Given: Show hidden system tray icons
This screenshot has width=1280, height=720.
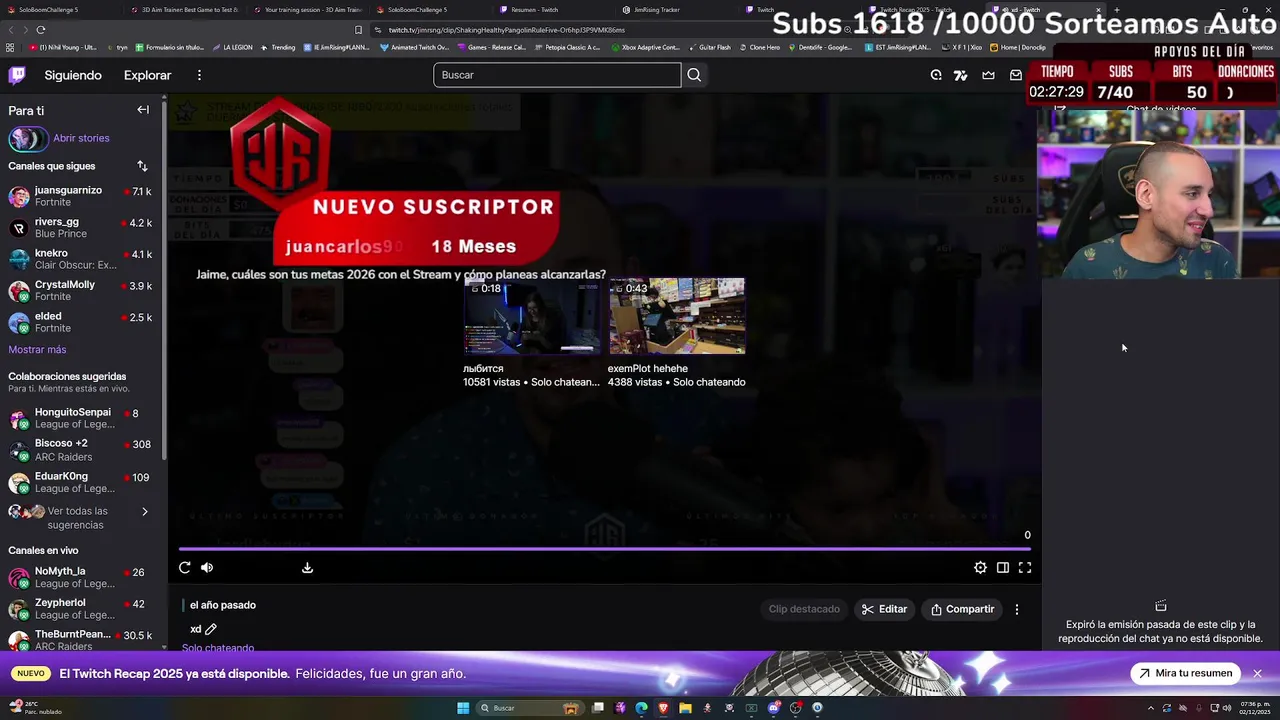Looking at the screenshot, I should [1150, 708].
